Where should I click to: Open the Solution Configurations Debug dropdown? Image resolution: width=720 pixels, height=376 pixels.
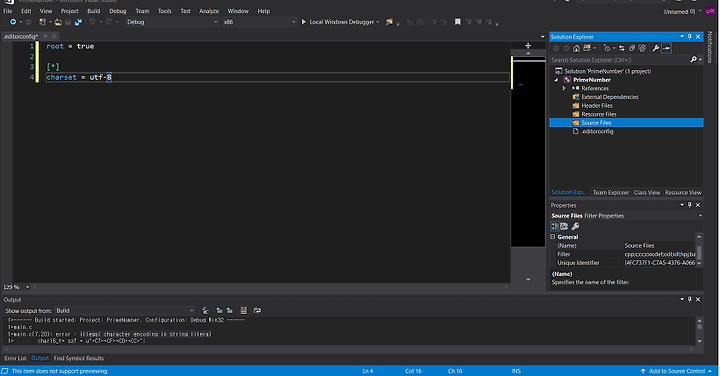pyautogui.click(x=172, y=22)
